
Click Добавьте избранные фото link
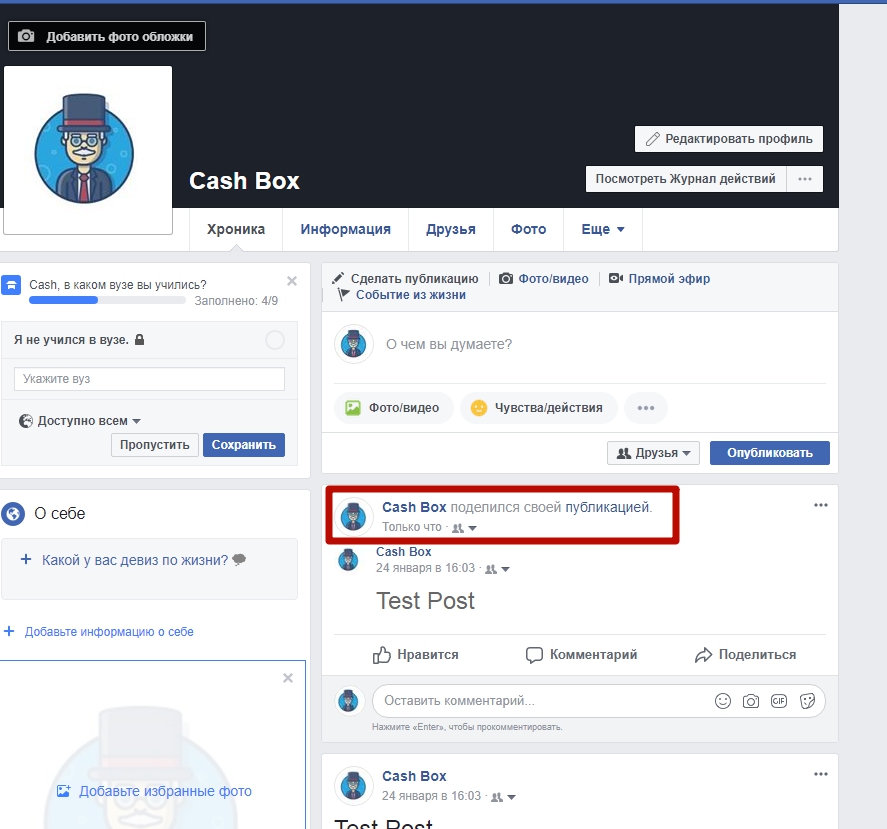(154, 791)
